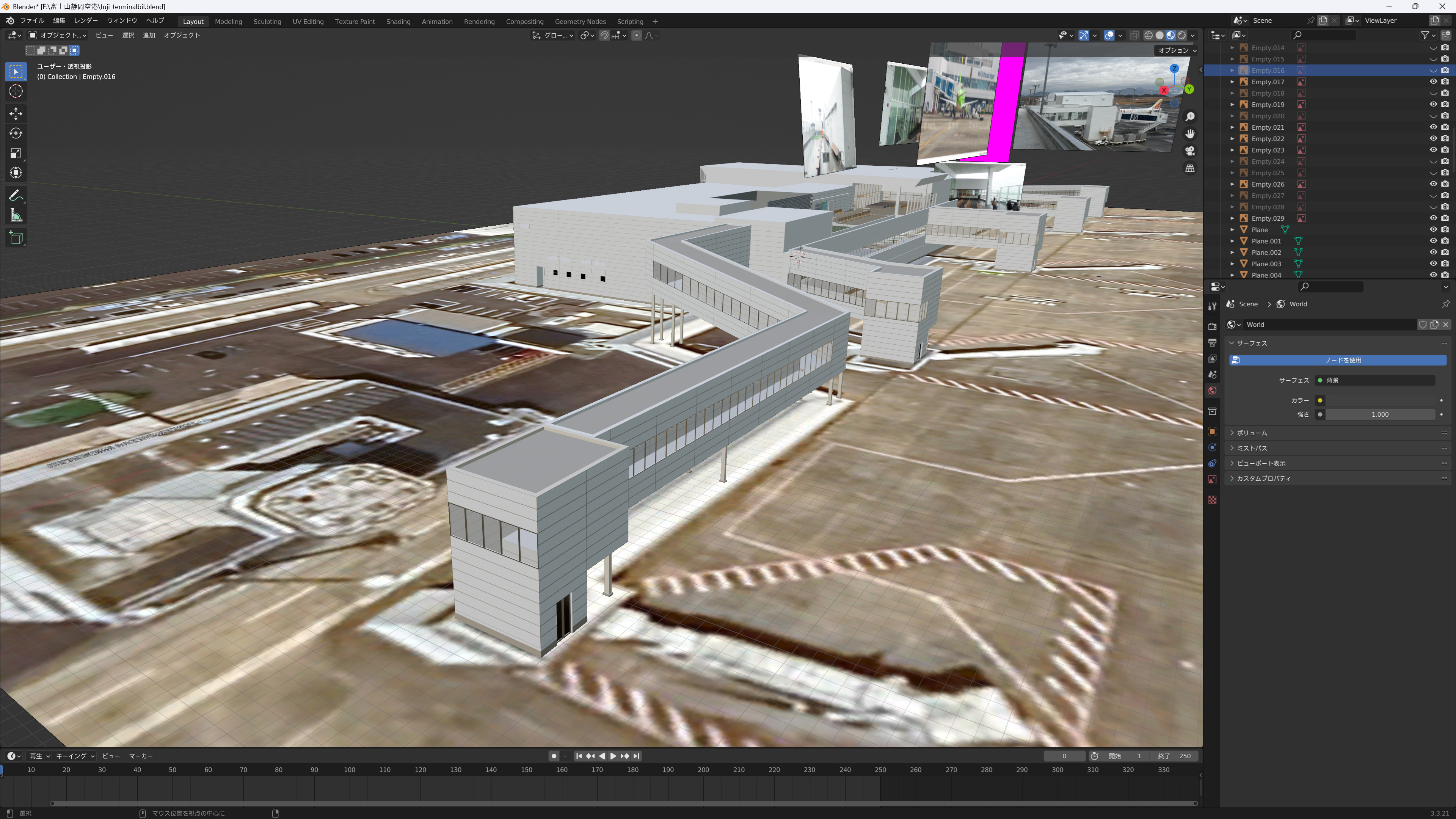Show Empty.016 in viewport via eye icon

(1433, 70)
